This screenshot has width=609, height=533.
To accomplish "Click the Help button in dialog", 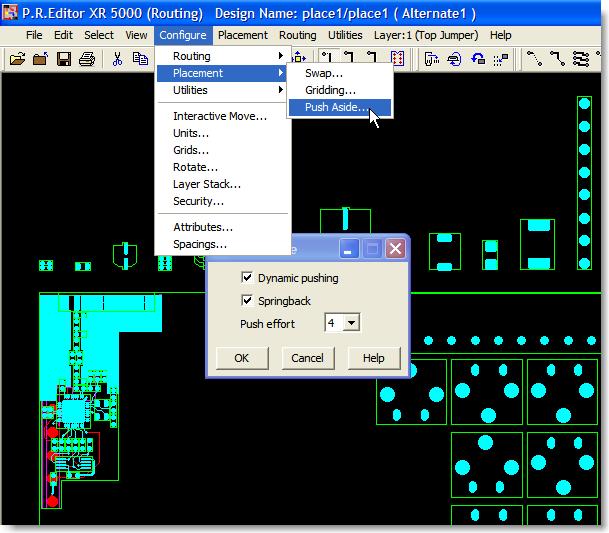I will tap(374, 358).
